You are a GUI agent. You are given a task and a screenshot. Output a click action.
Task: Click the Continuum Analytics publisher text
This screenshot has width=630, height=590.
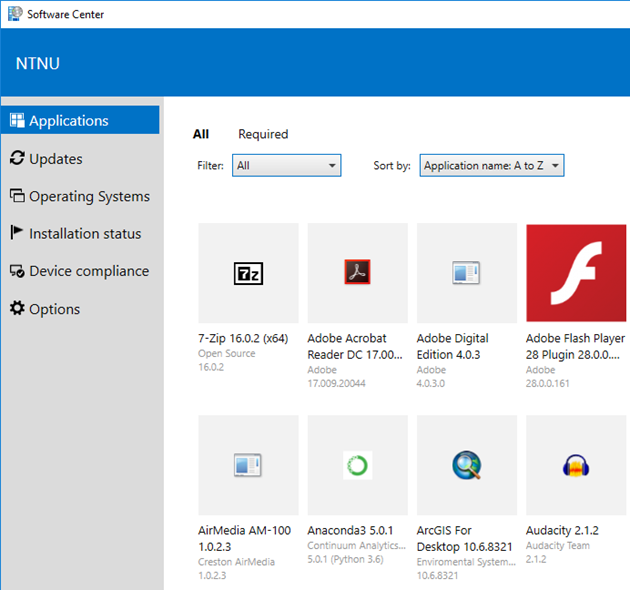357,545
